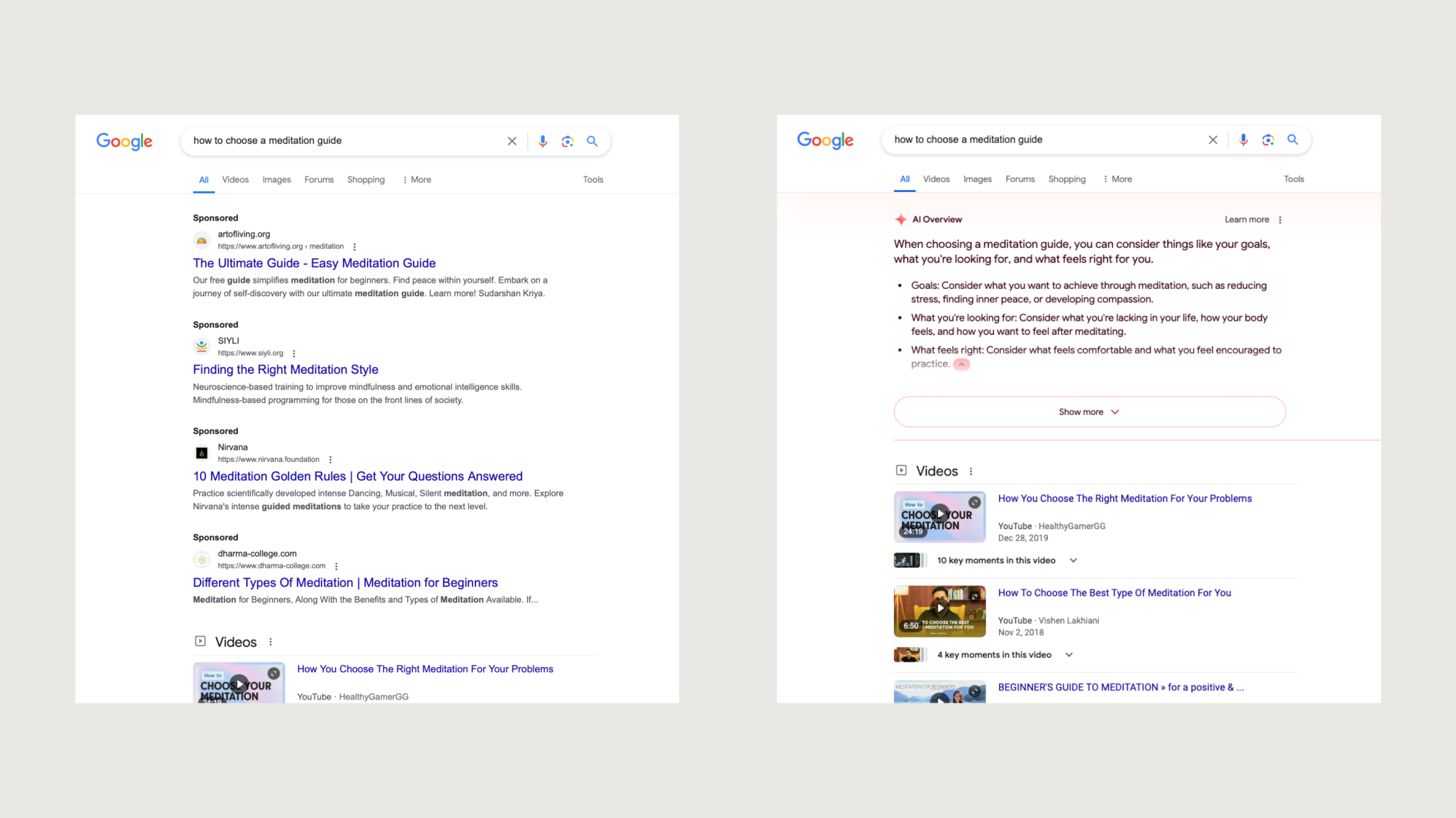
Task: Open AI Overview three-dot options menu
Action: click(1280, 220)
